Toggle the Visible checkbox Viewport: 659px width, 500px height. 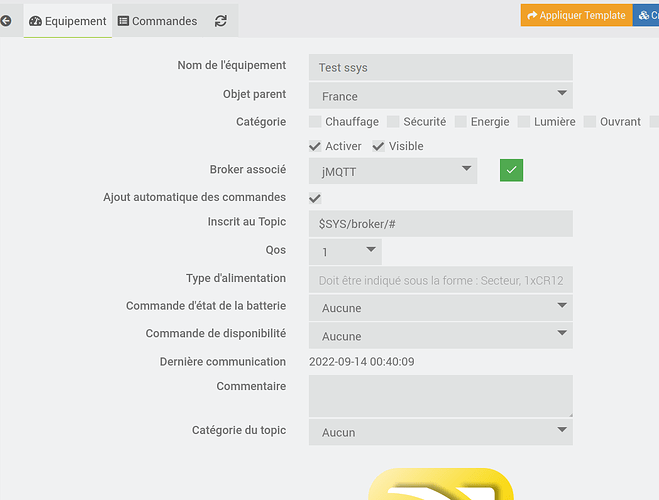[378, 146]
